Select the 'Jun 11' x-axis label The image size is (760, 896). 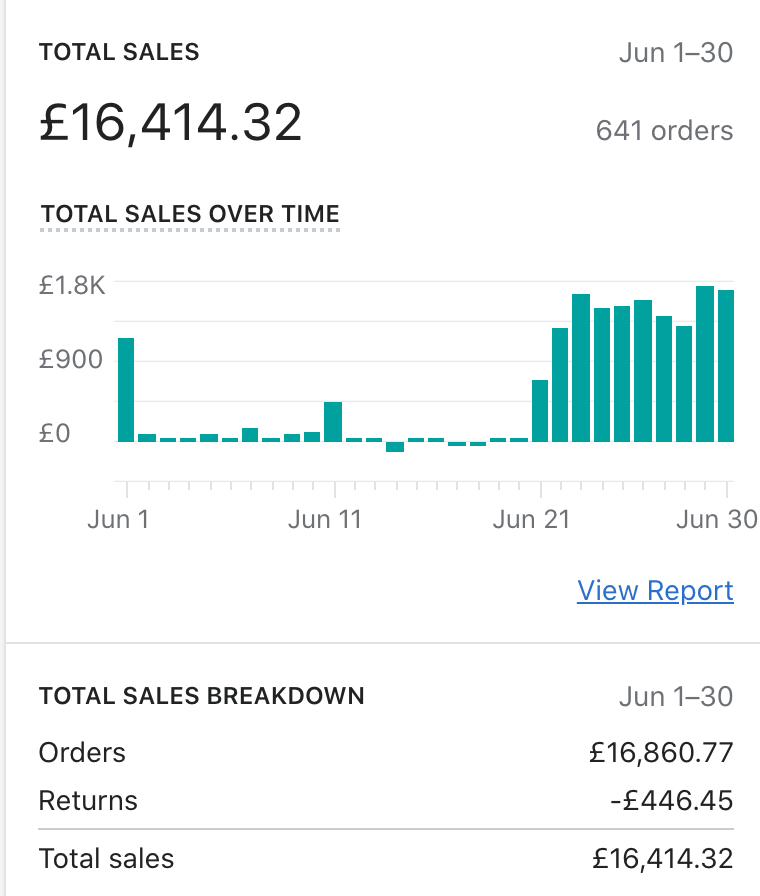coord(324,520)
